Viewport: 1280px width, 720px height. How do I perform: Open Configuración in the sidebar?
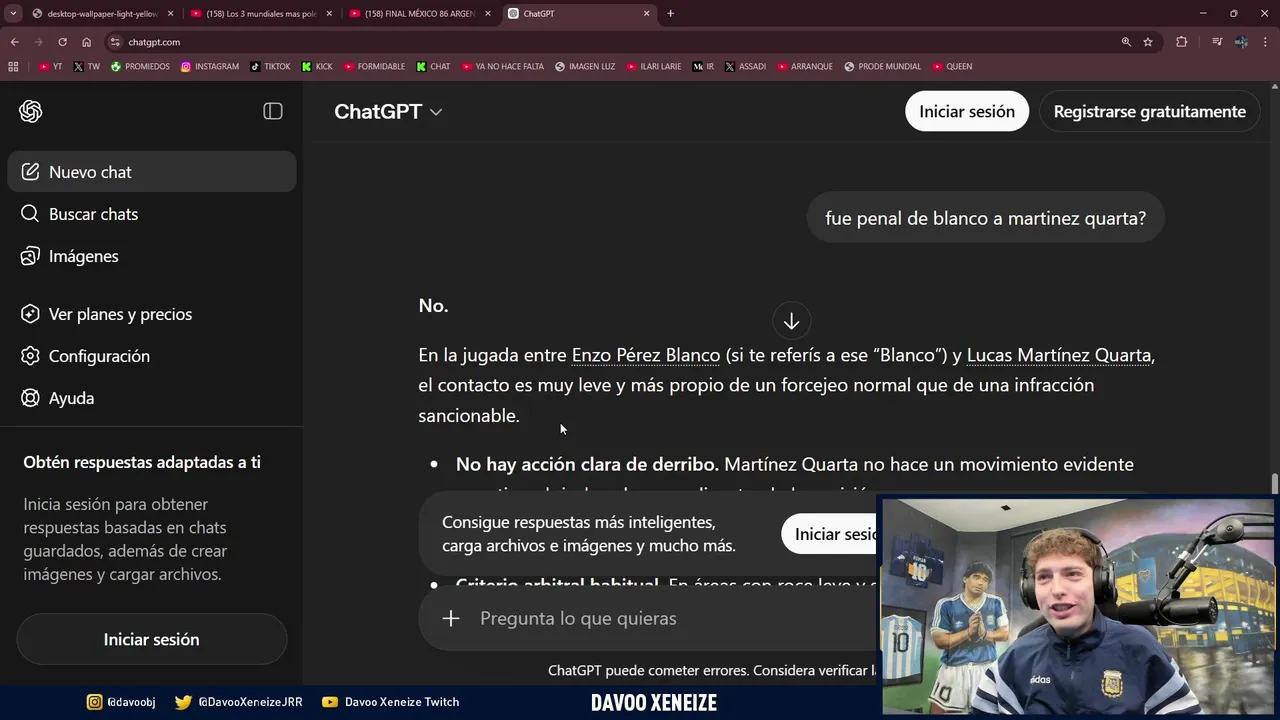pyautogui.click(x=152, y=356)
